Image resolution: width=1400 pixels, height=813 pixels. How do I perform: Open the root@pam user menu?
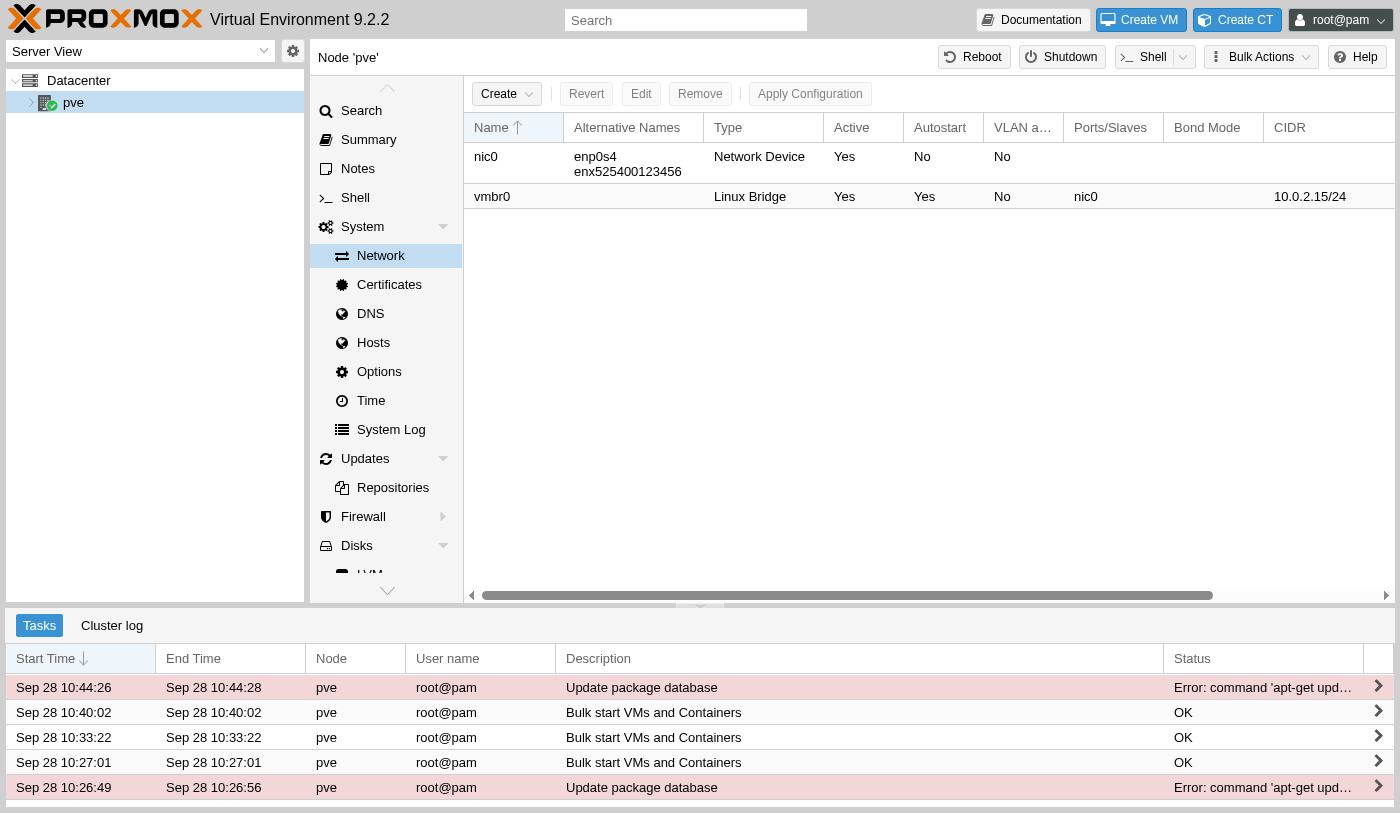tap(1340, 20)
